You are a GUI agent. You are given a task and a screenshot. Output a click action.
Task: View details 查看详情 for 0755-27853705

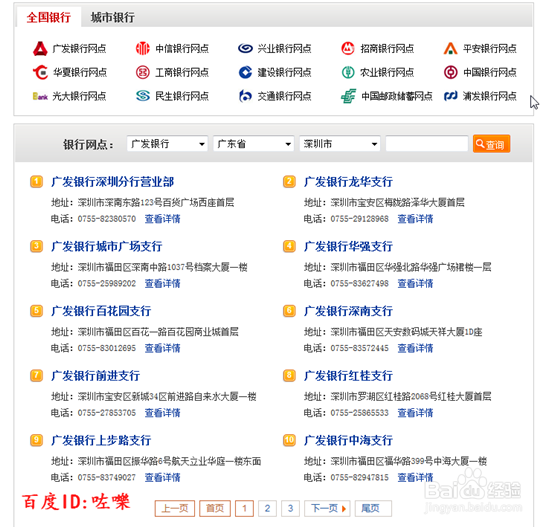tap(163, 413)
